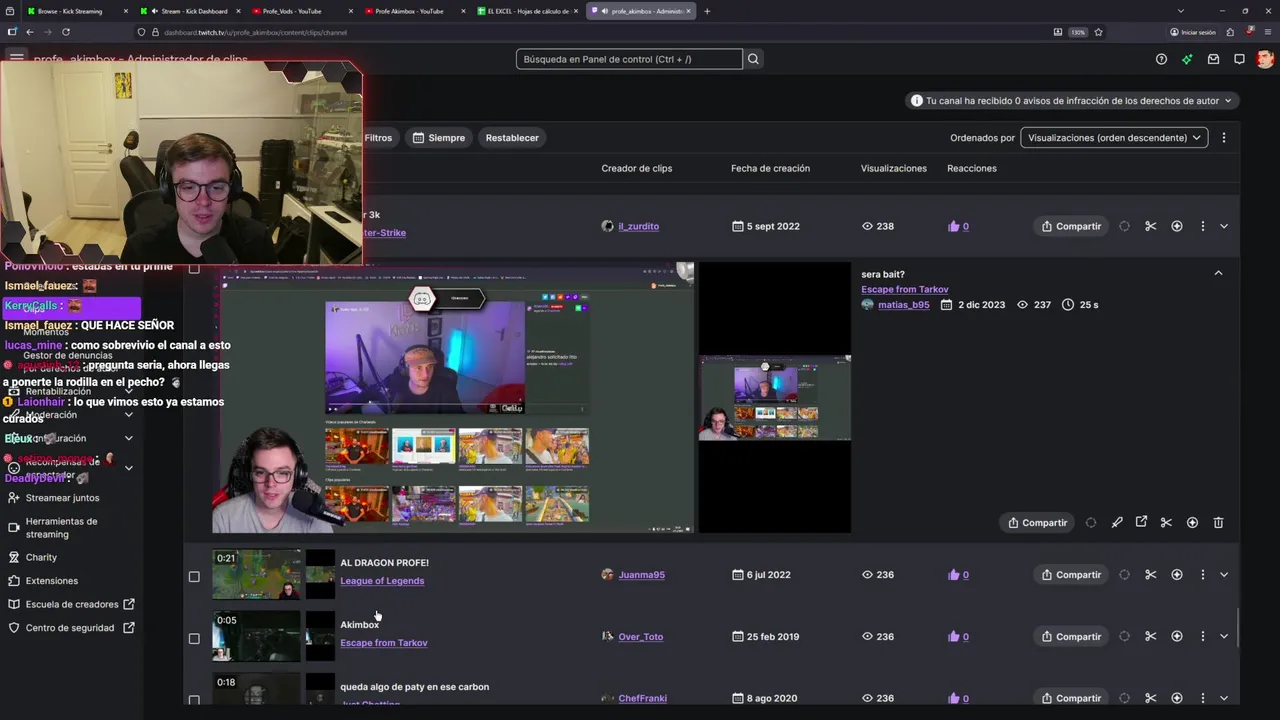This screenshot has width=1280, height=720.
Task: Click the search magnifier button
Action: pyautogui.click(x=753, y=59)
